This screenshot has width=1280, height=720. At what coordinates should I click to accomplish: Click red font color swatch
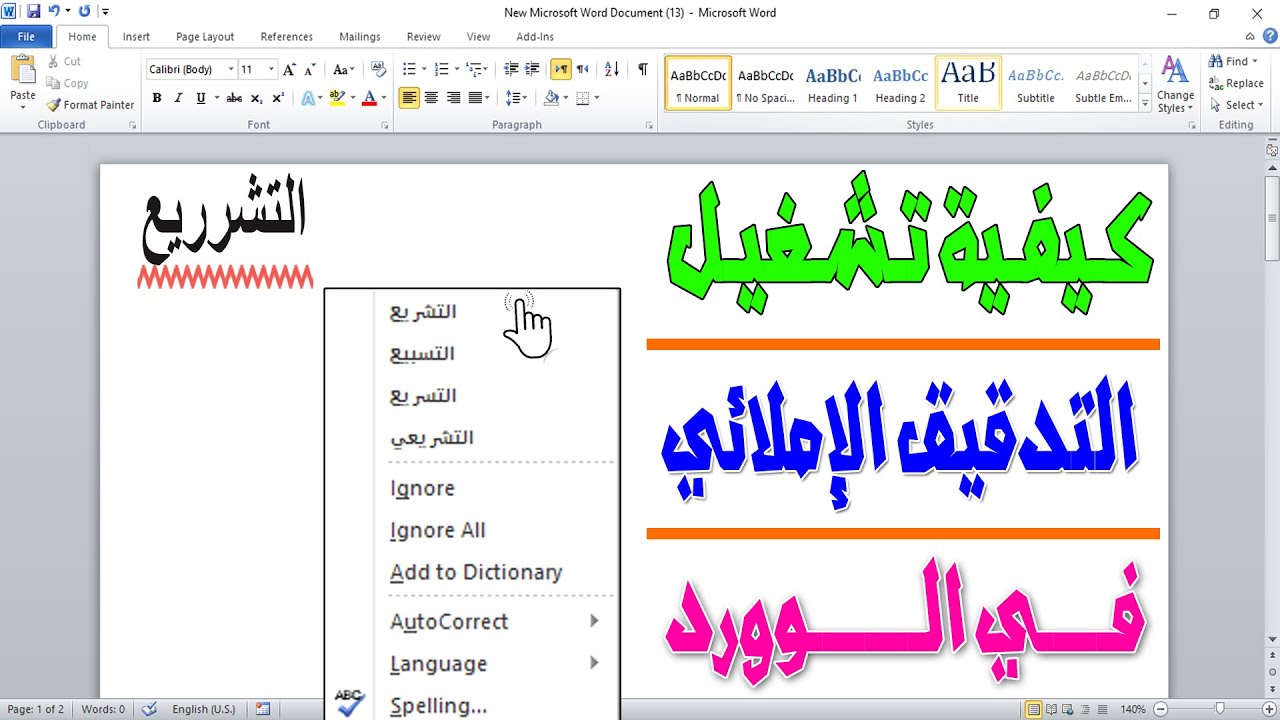pyautogui.click(x=369, y=98)
